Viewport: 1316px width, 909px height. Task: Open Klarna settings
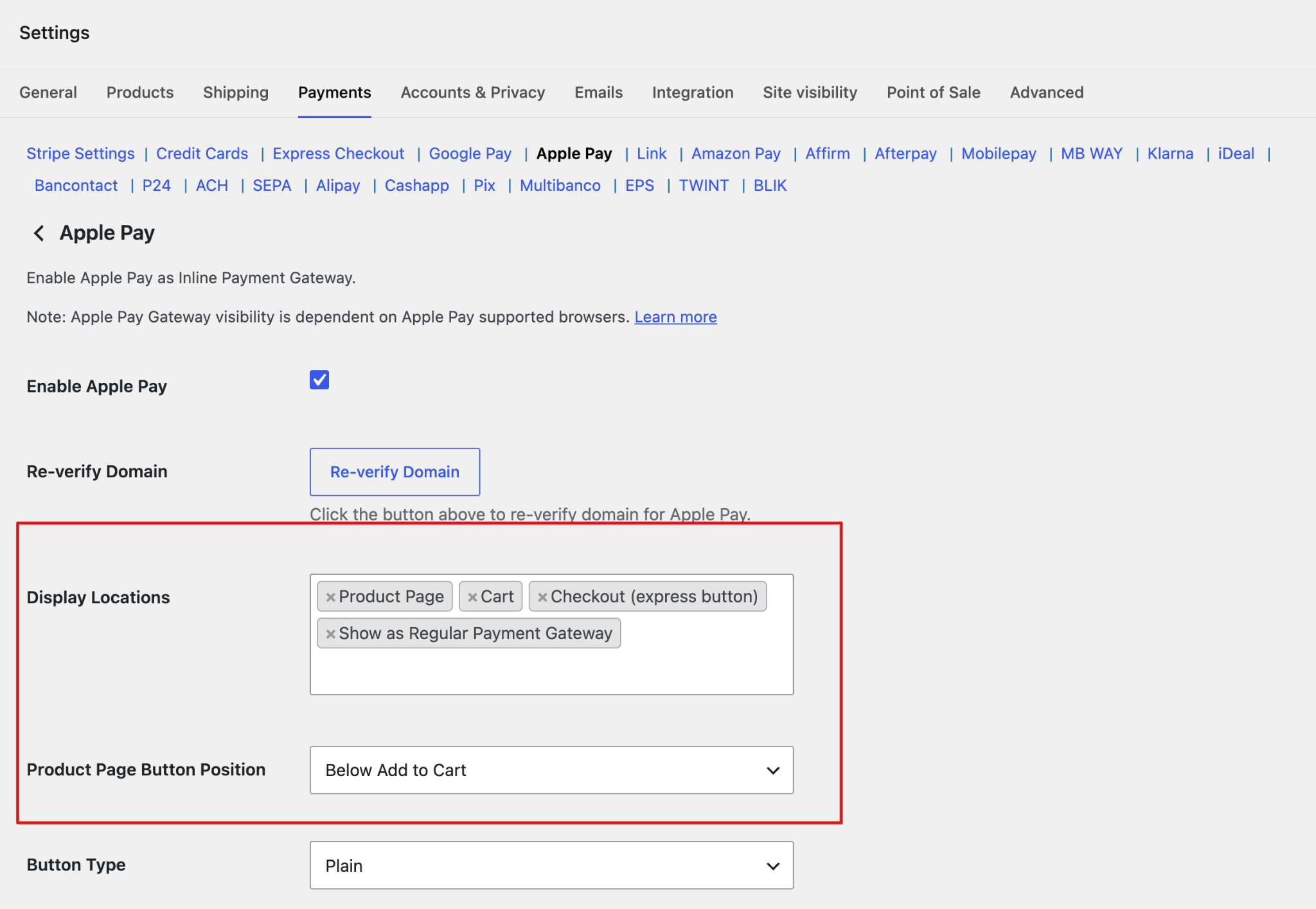point(1170,154)
